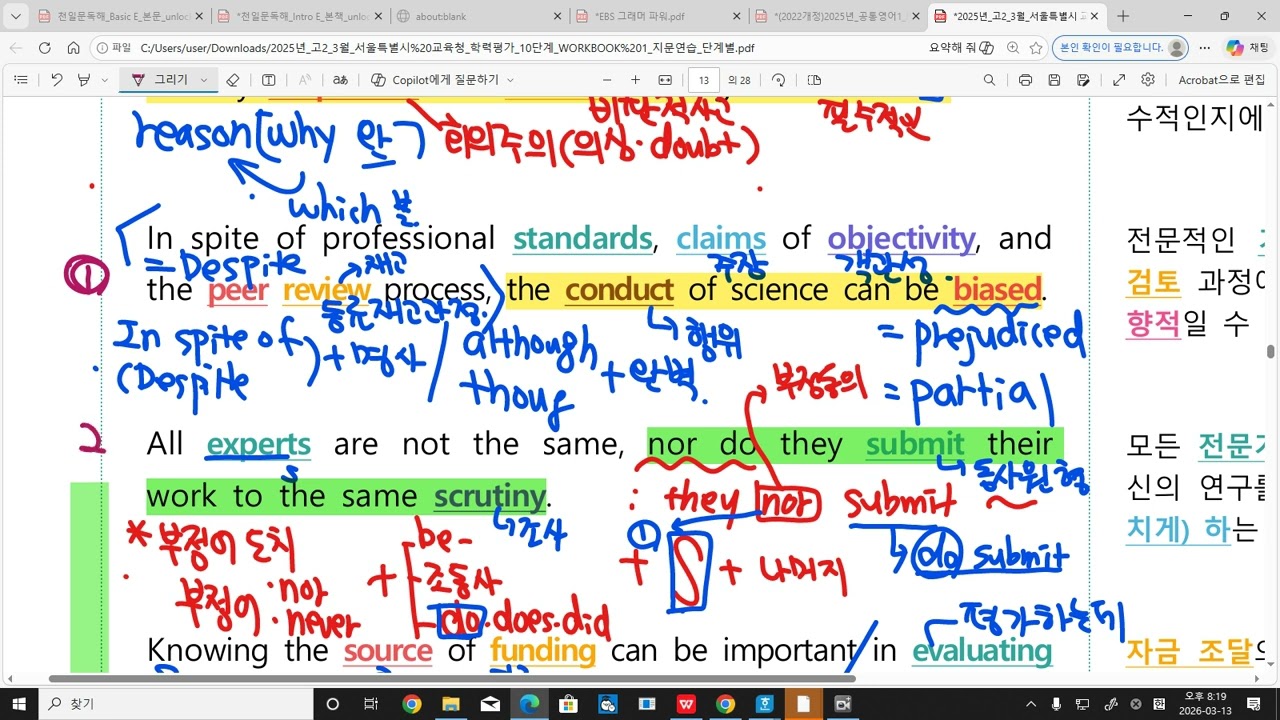The width and height of the screenshot is (1280, 720).
Task: Open Microsoft Edge from taskbar
Action: coord(529,703)
